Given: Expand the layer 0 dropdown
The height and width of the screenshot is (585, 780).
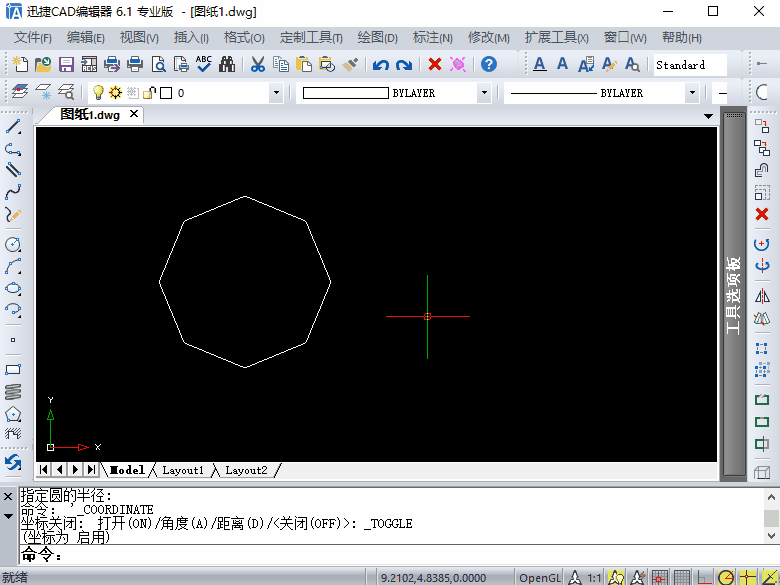Looking at the screenshot, I should click(276, 93).
